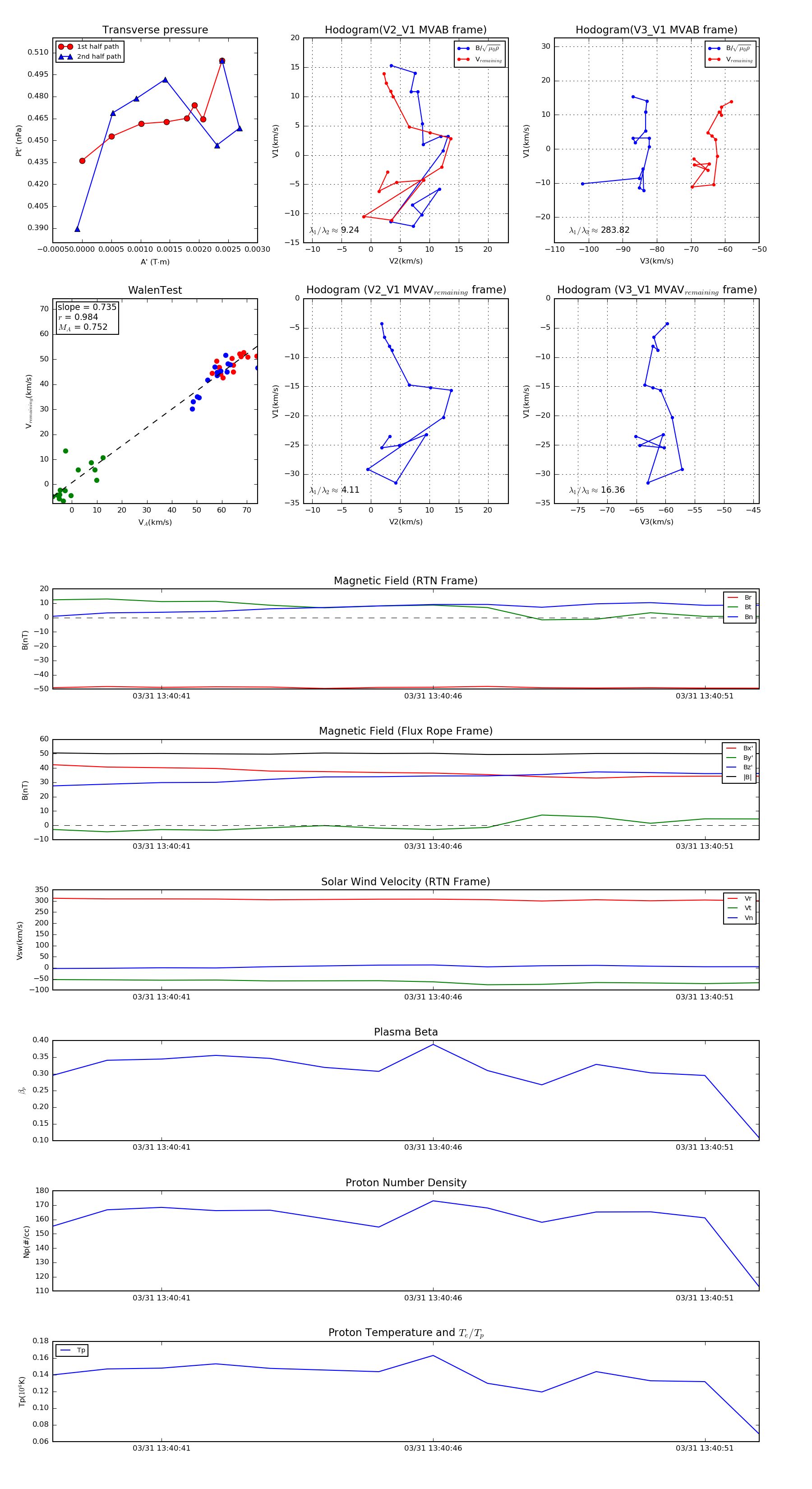The height and width of the screenshot is (1489, 812).
Task: Select the Bz' legend entry
Action: (x=739, y=767)
